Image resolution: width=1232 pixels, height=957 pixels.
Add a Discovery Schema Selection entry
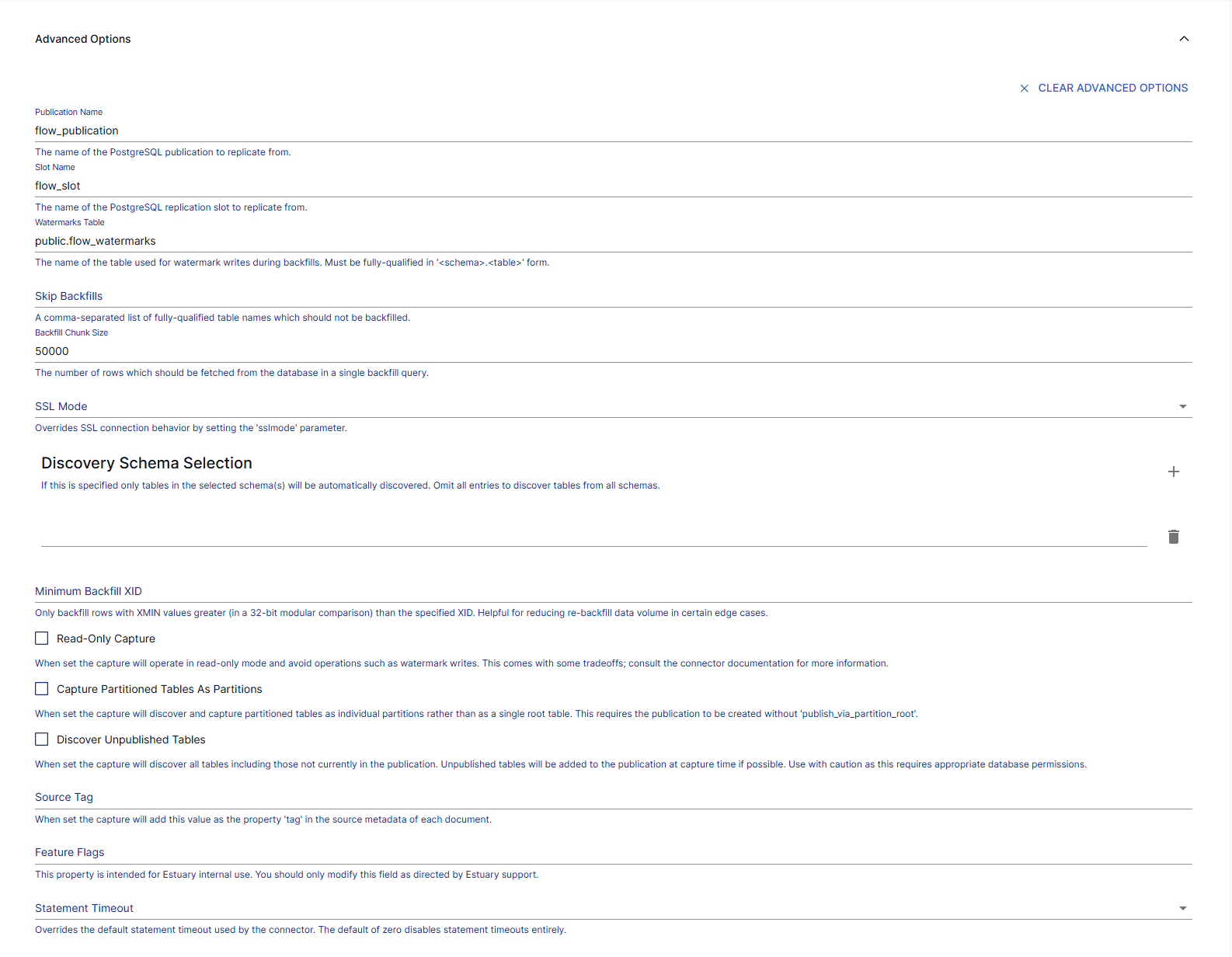(x=1173, y=472)
